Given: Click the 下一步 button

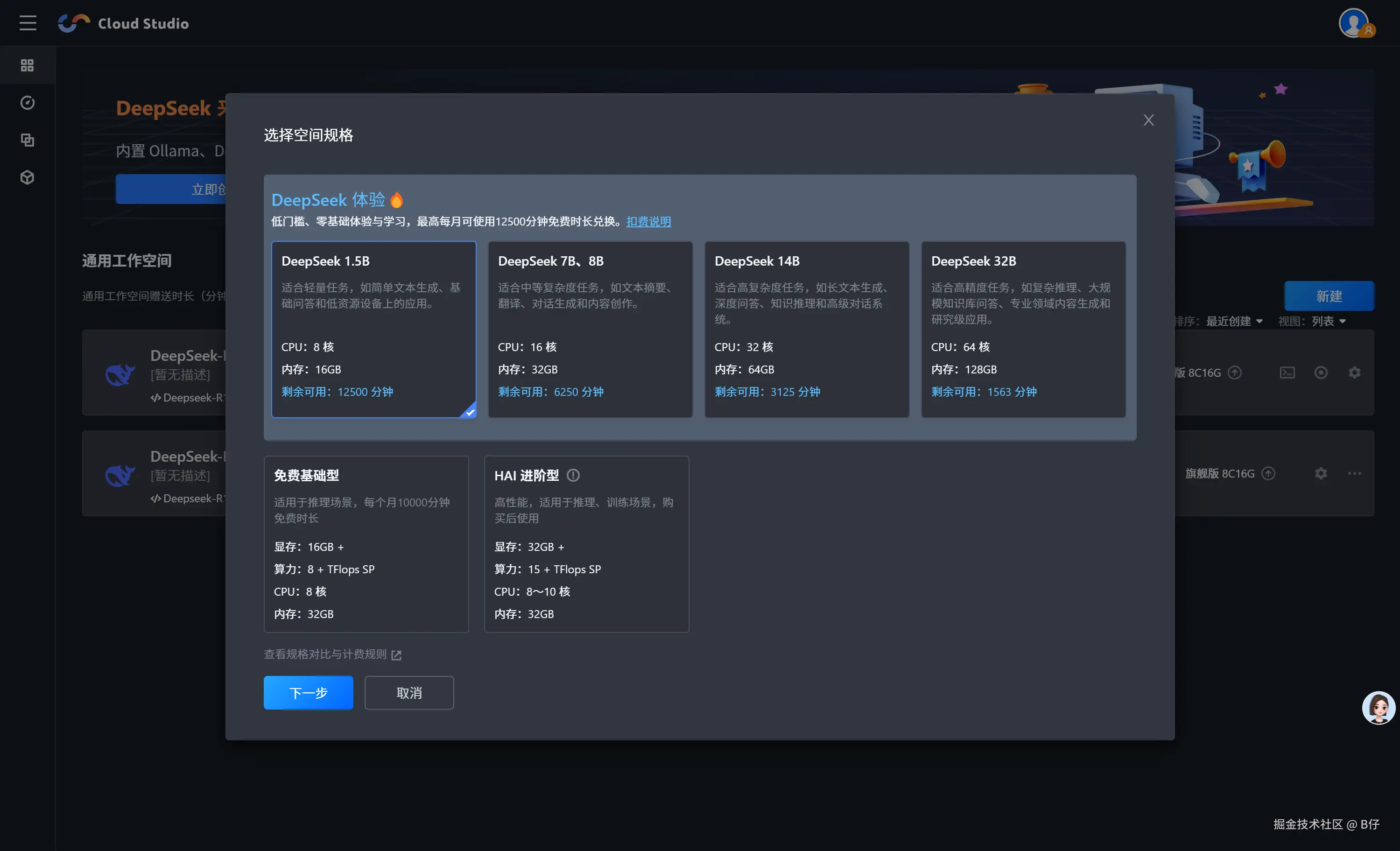Looking at the screenshot, I should [x=308, y=692].
